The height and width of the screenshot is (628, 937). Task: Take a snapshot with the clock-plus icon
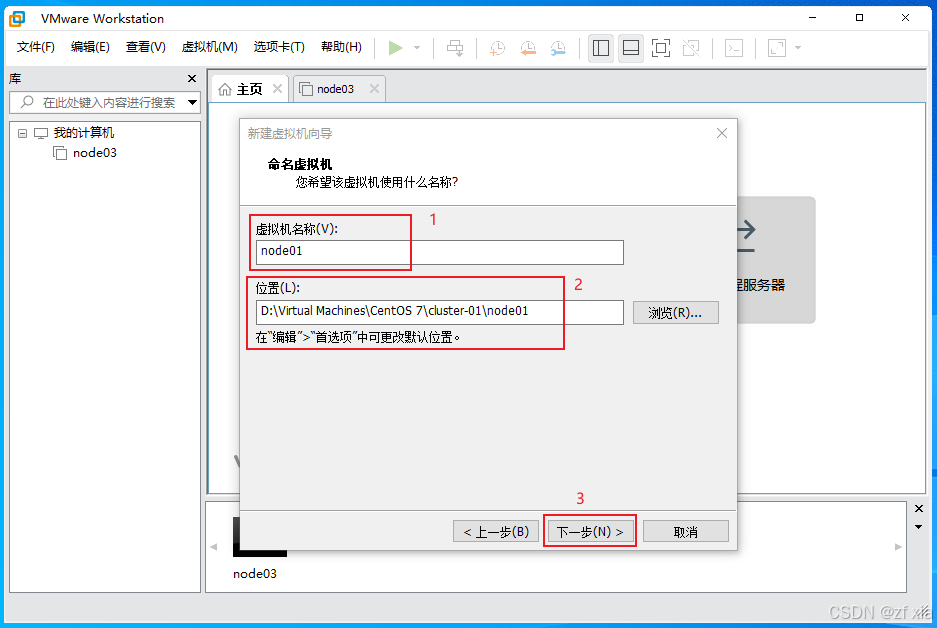[x=497, y=48]
